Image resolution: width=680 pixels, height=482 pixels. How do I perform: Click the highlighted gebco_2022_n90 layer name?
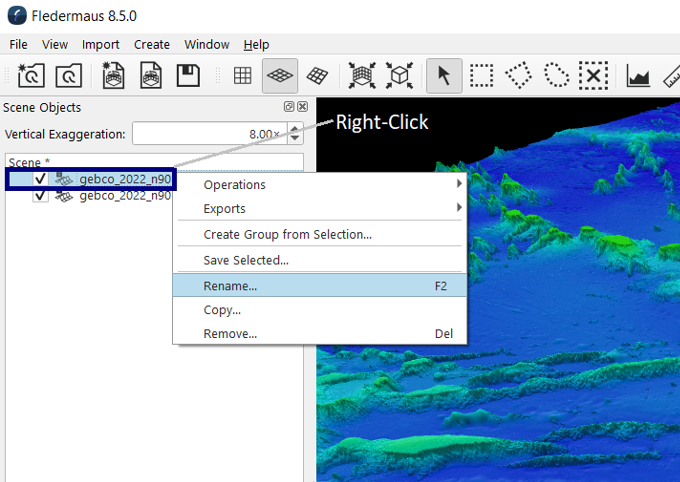125,179
